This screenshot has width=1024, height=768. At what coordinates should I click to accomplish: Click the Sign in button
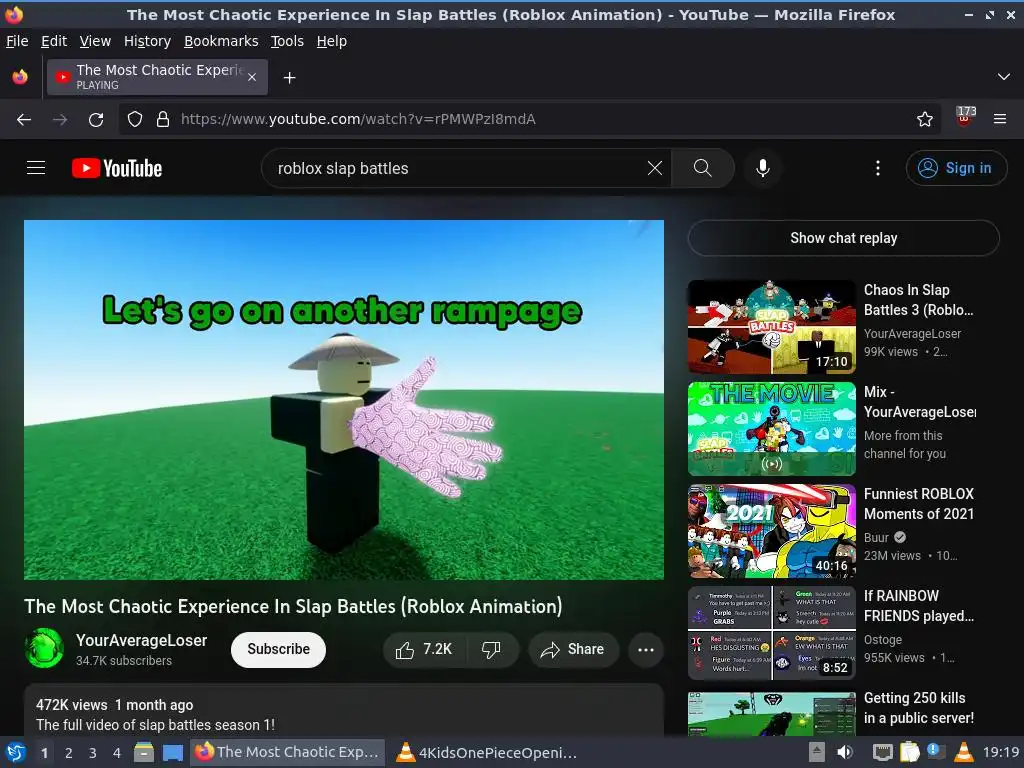[955, 168]
